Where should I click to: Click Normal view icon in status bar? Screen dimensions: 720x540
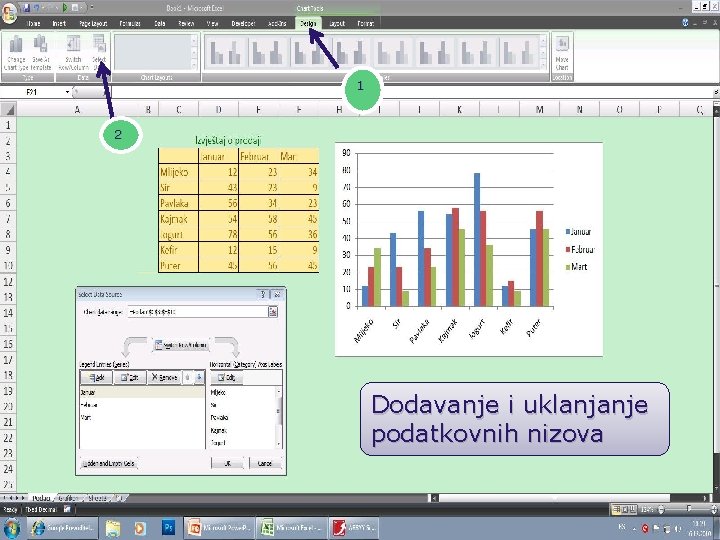pyautogui.click(x=617, y=509)
